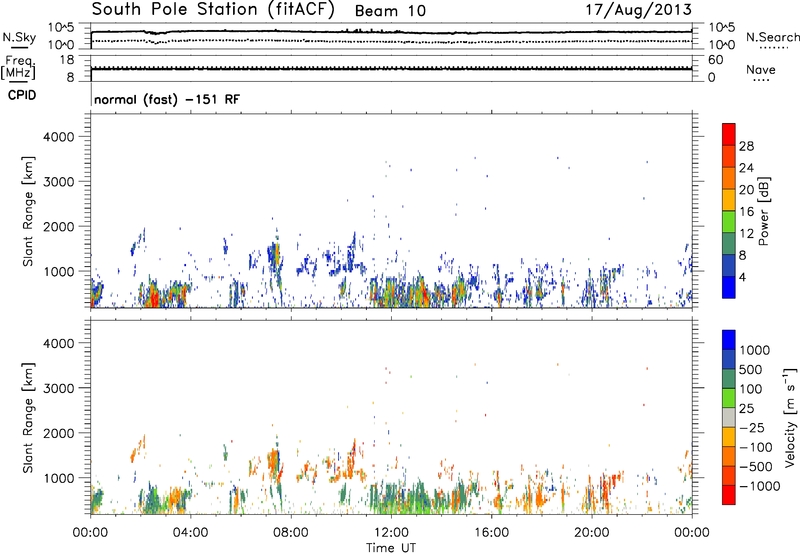The image size is (800, 554).
Task: Click the '08:00' time tick label
Action: [291, 533]
